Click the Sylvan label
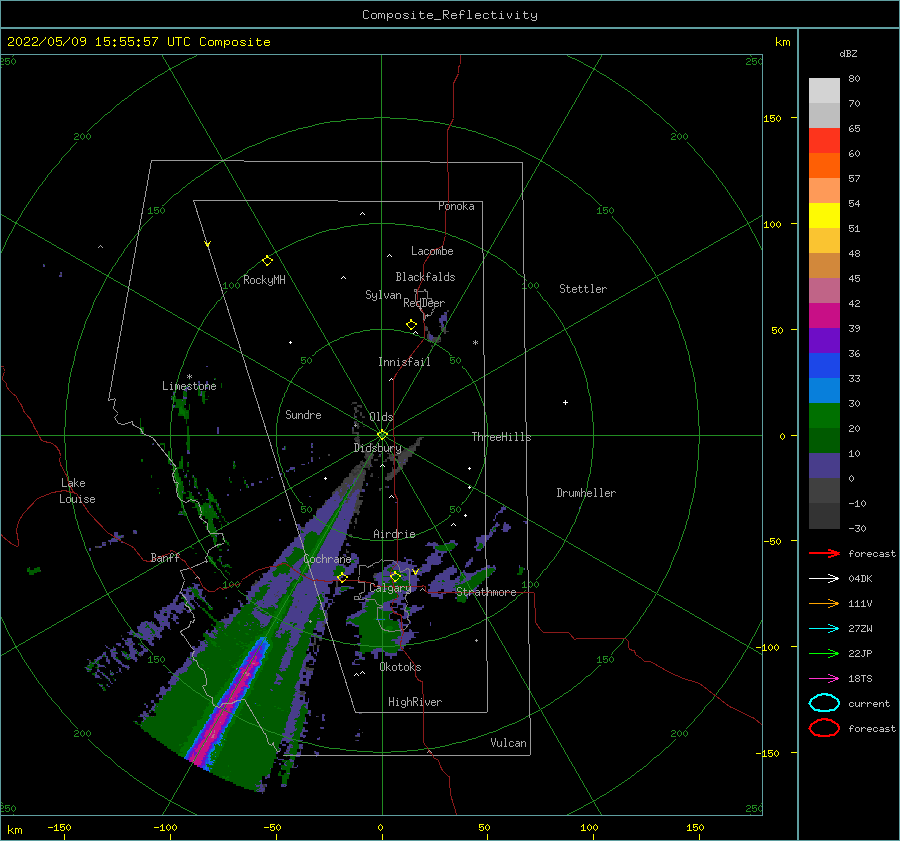The height and width of the screenshot is (841, 900). point(383,295)
